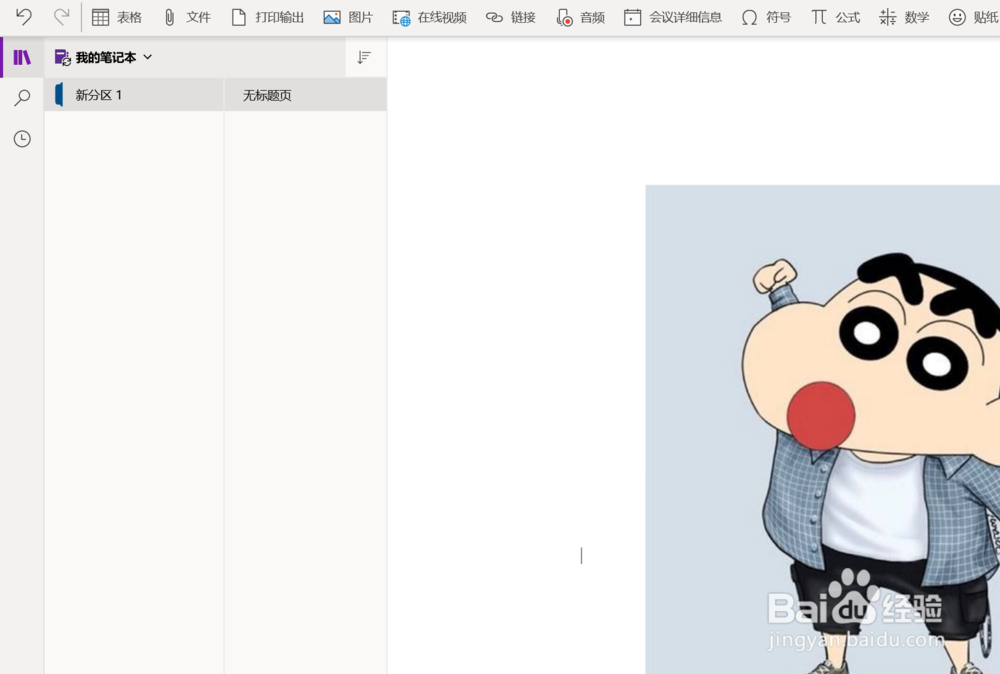
Task: Toggle the notebook navigation pane icon
Action: point(22,57)
